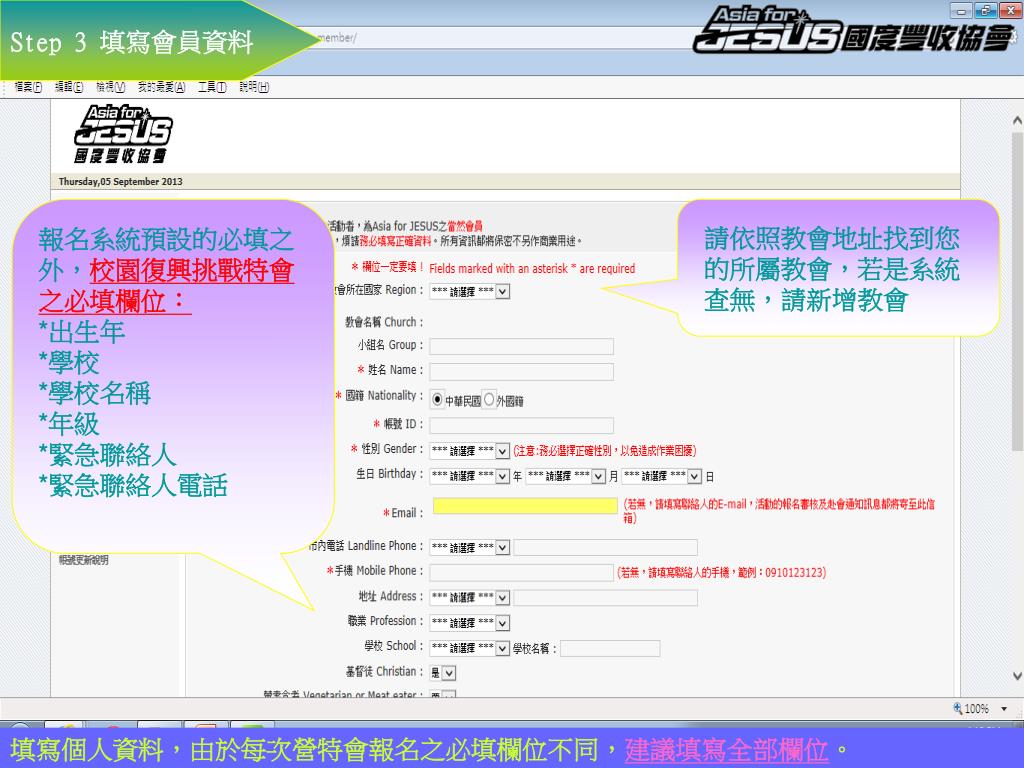Select the 中華民國 nationality radio button

point(437,400)
